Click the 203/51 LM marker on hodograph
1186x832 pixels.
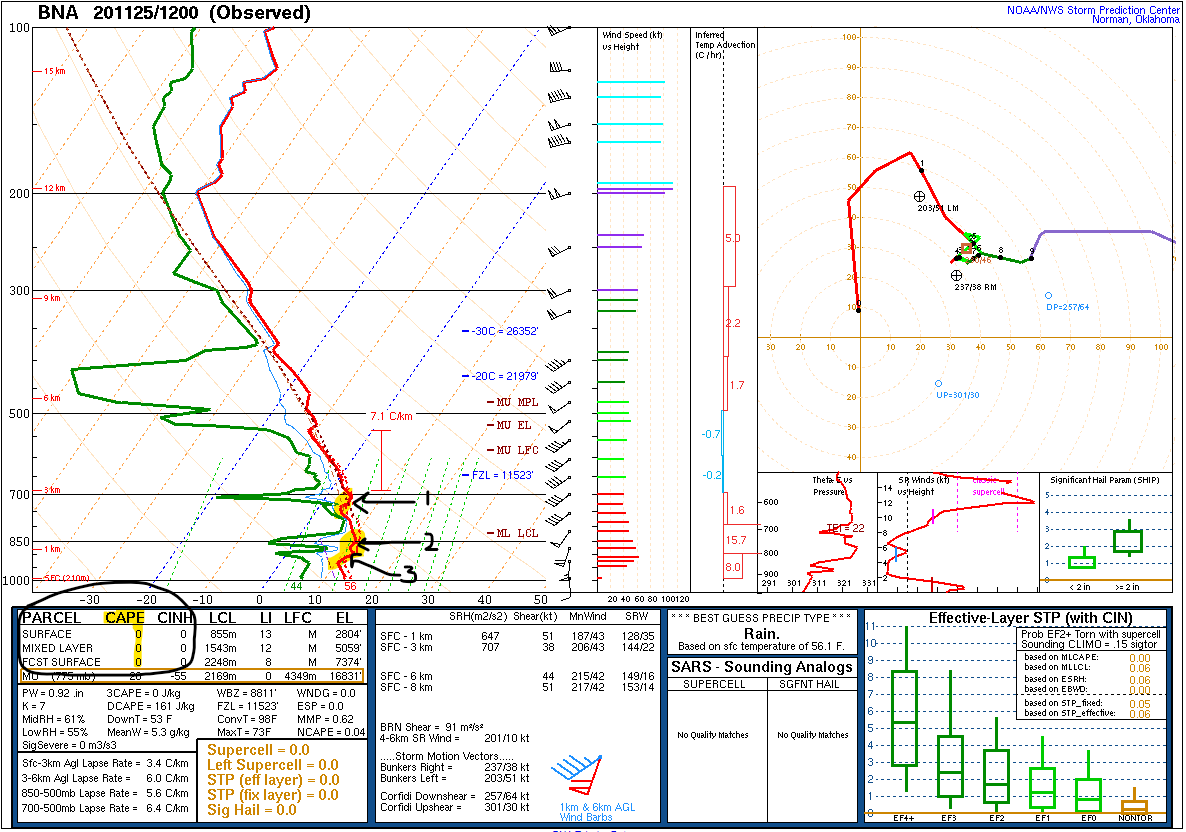920,196
